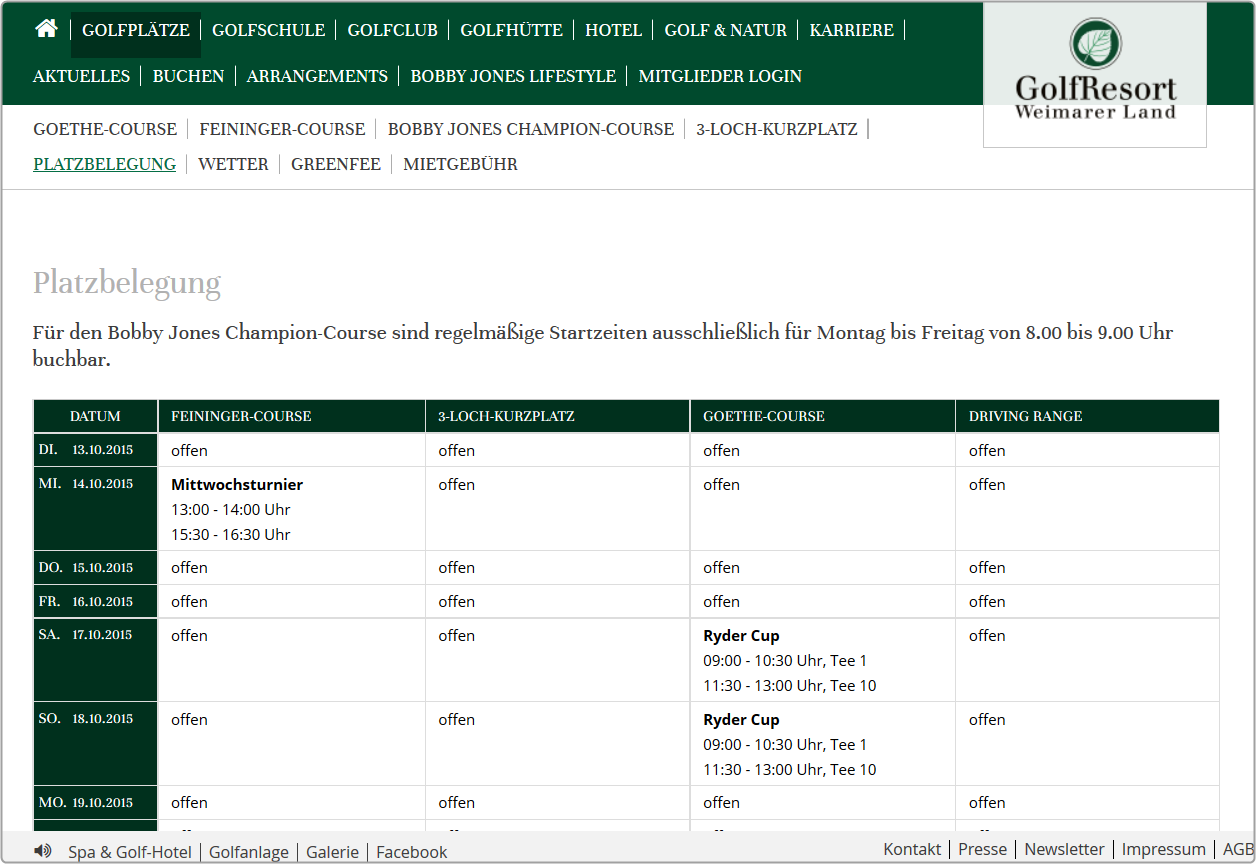
Task: Open Galerie footer link
Action: coord(332,852)
